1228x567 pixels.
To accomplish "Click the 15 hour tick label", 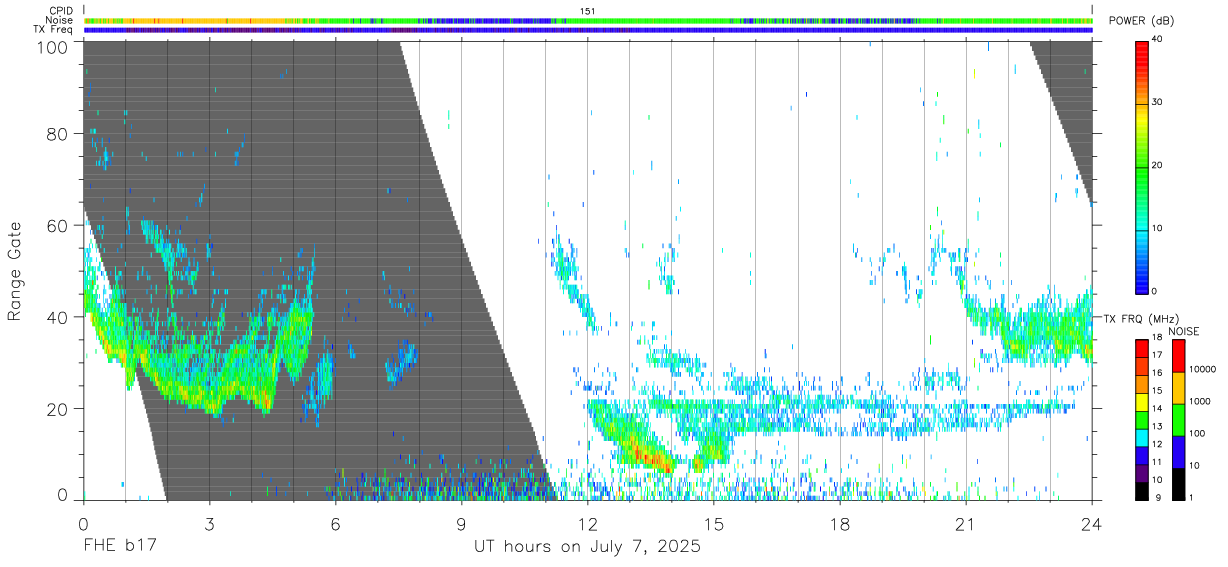I will coord(714,523).
